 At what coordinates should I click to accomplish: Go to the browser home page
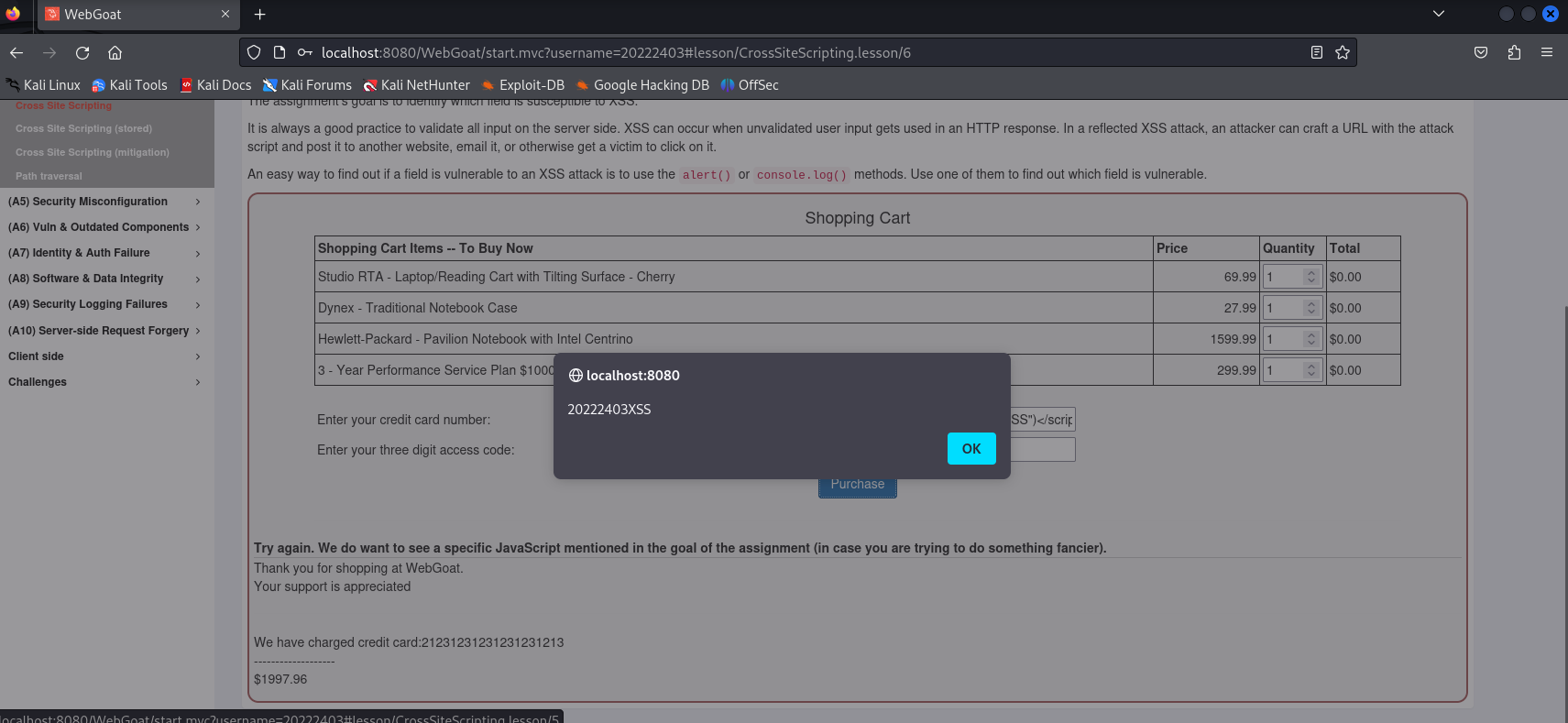(115, 53)
